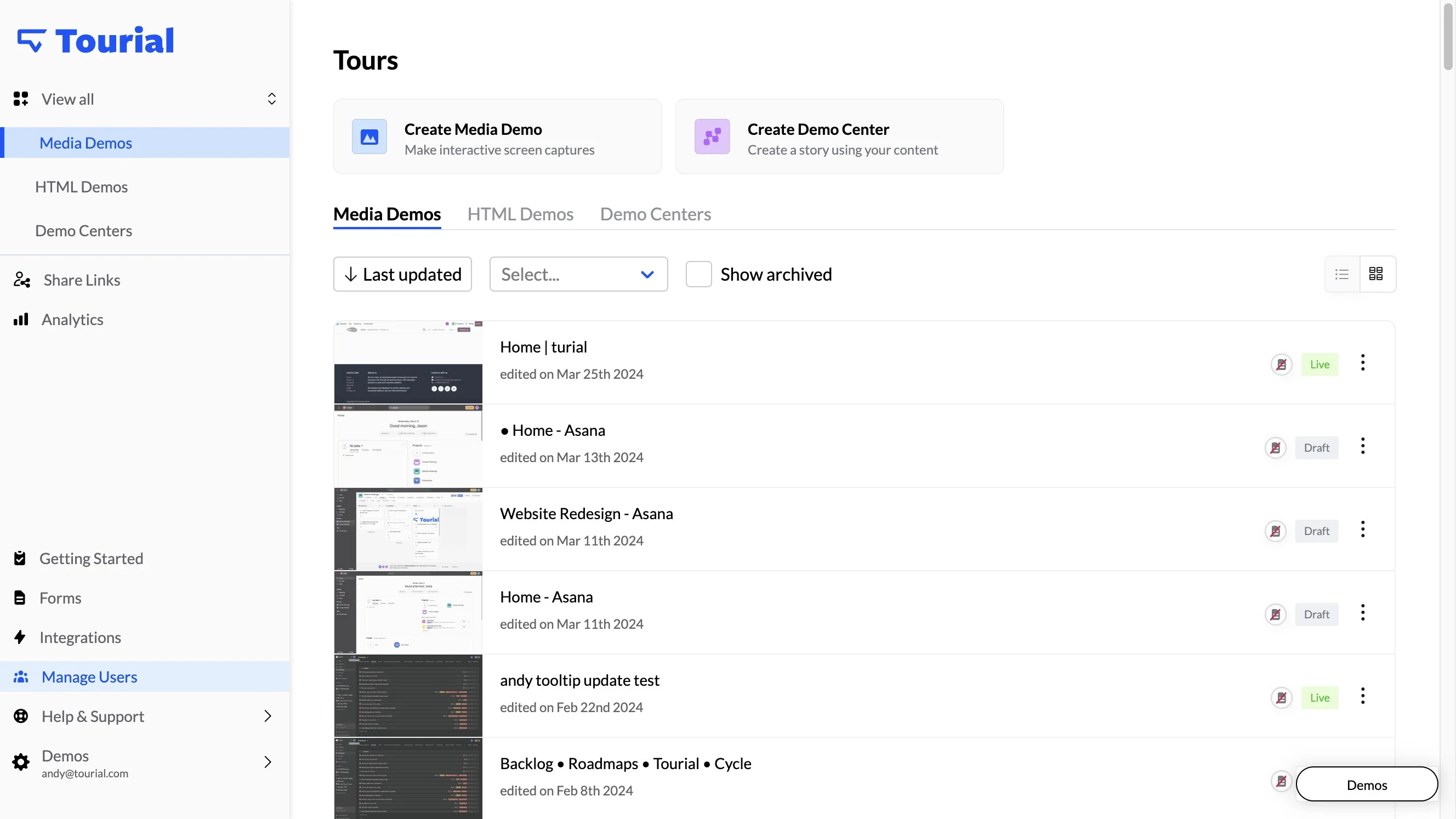Click the Create Demo Center purple icon
Screen dimensions: 1456x819
712,136
